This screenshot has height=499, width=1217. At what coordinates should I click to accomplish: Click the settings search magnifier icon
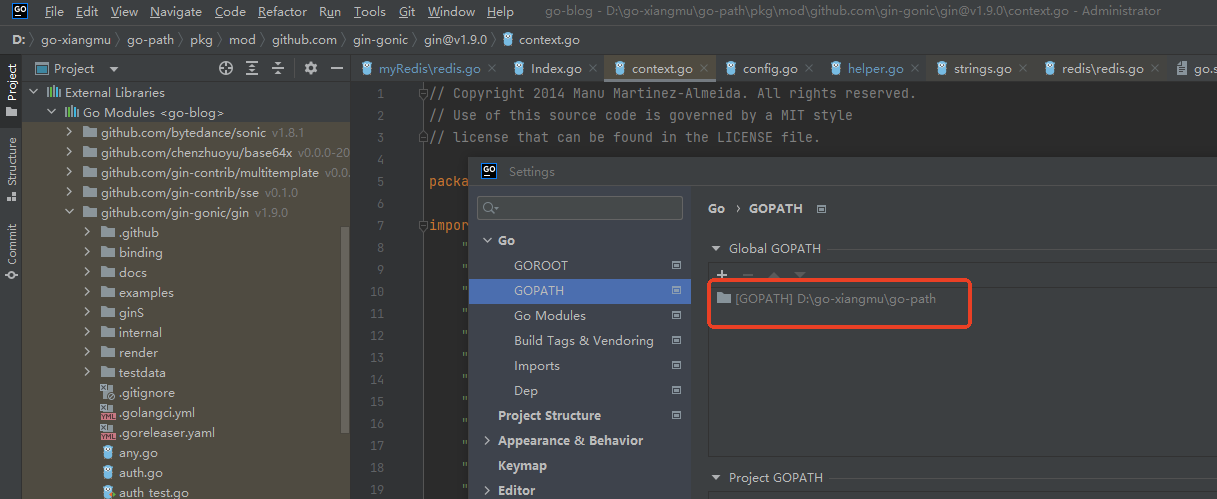[x=490, y=208]
